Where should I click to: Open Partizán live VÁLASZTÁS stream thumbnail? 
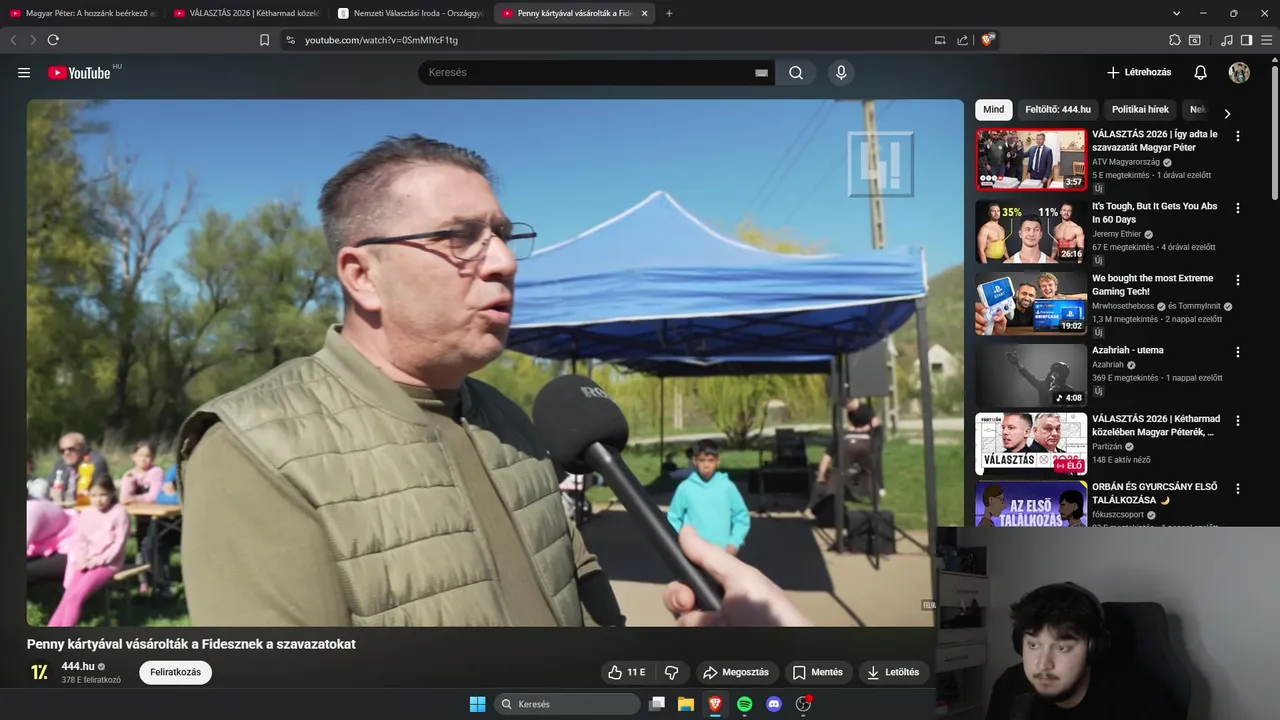click(1031, 444)
